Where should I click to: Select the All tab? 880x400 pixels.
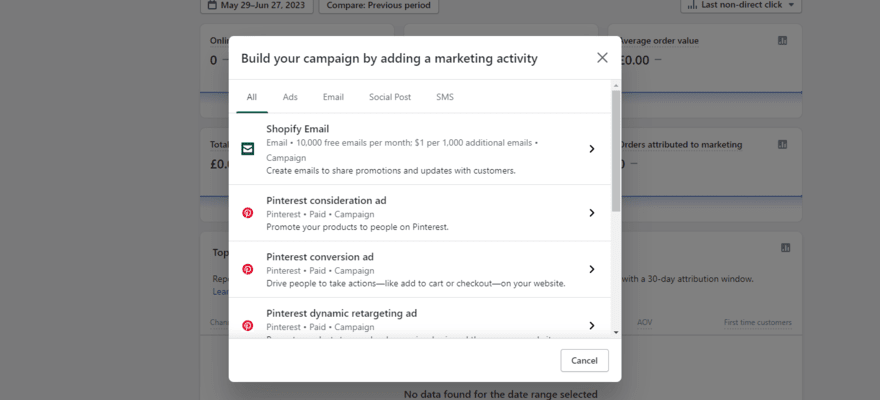[251, 97]
